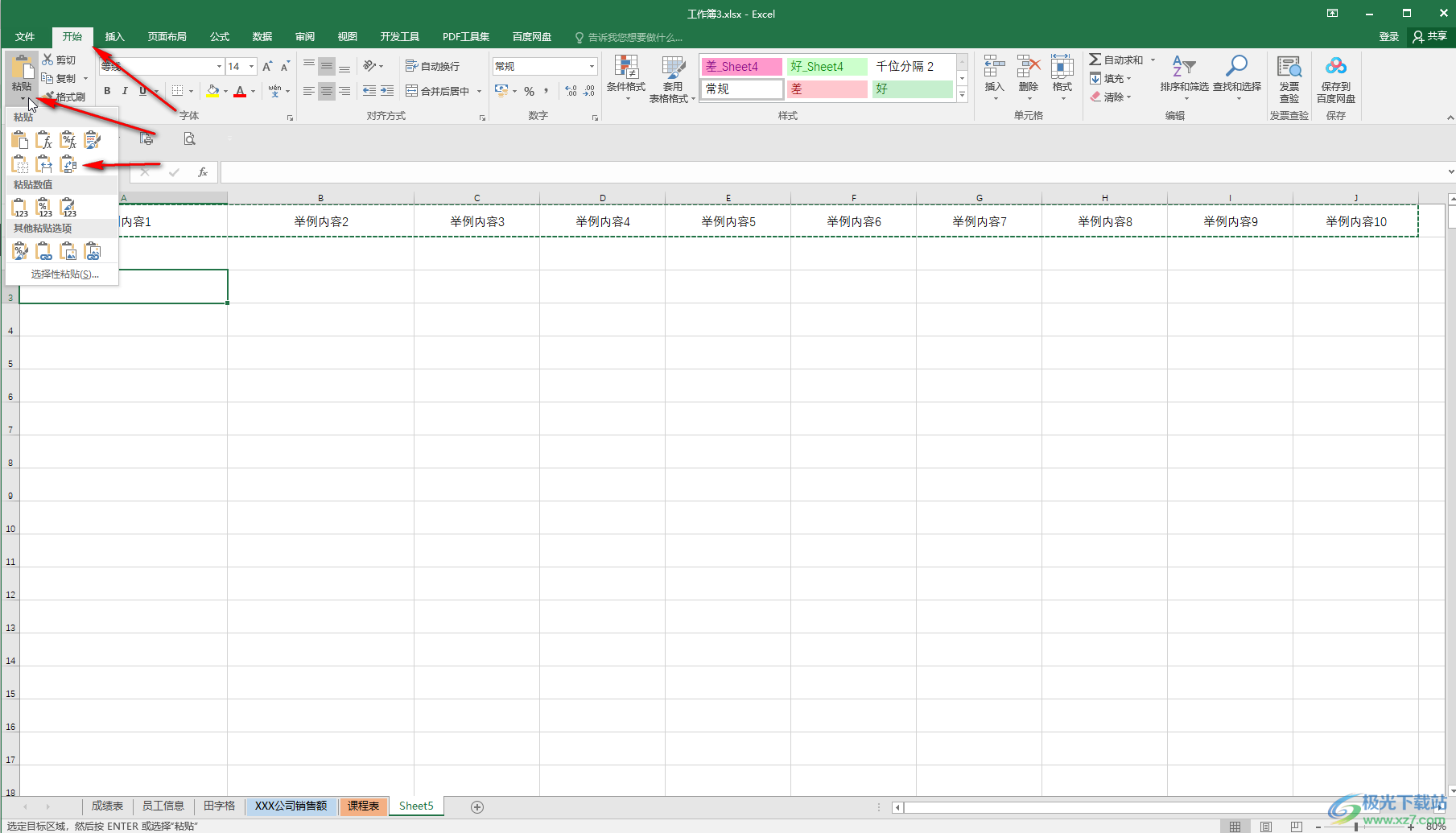The height and width of the screenshot is (833, 1456).
Task: Decrease font size with the smaller A
Action: (x=285, y=66)
